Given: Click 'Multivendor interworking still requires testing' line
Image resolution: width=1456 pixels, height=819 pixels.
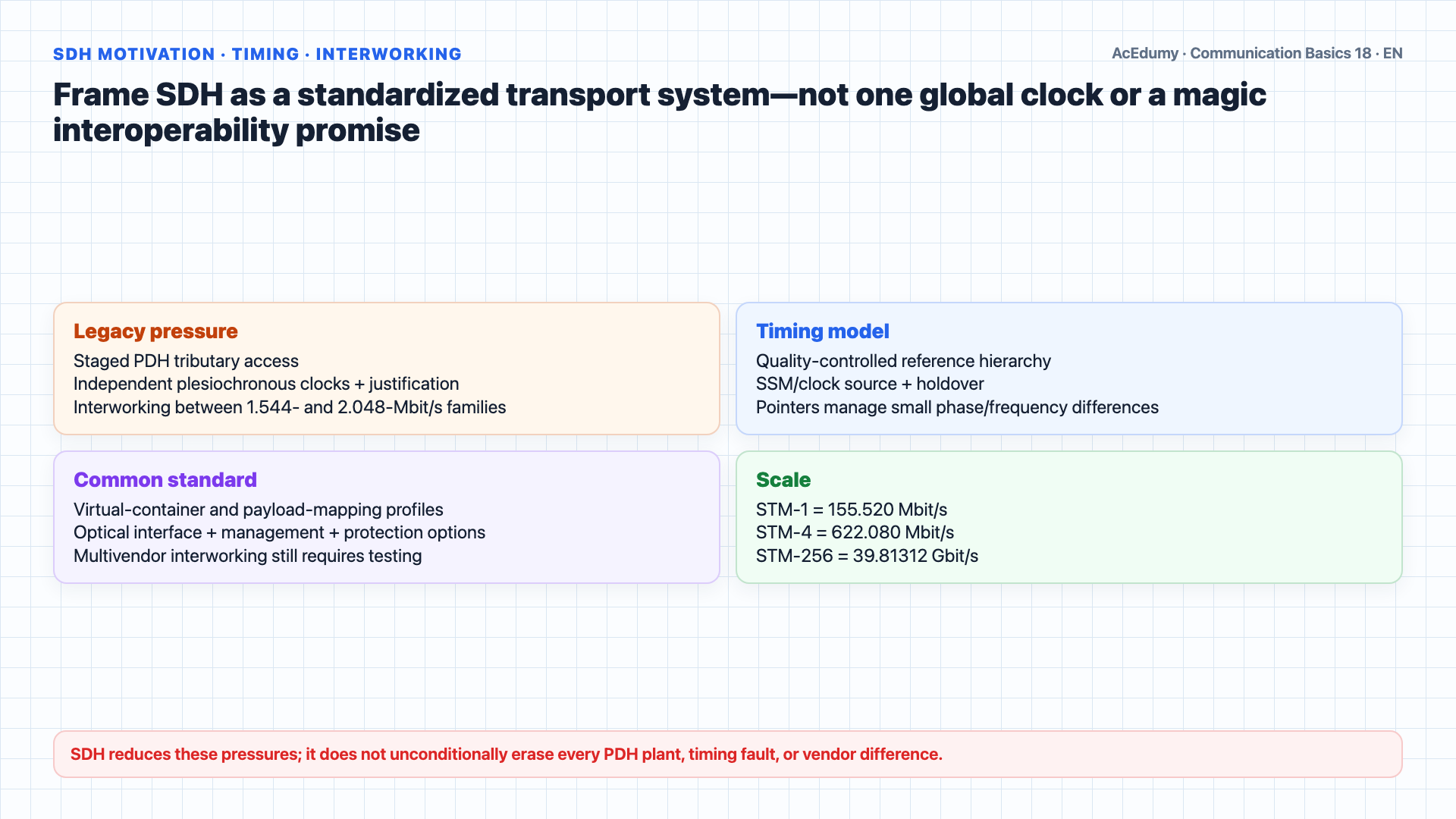Looking at the screenshot, I should [x=247, y=556].
